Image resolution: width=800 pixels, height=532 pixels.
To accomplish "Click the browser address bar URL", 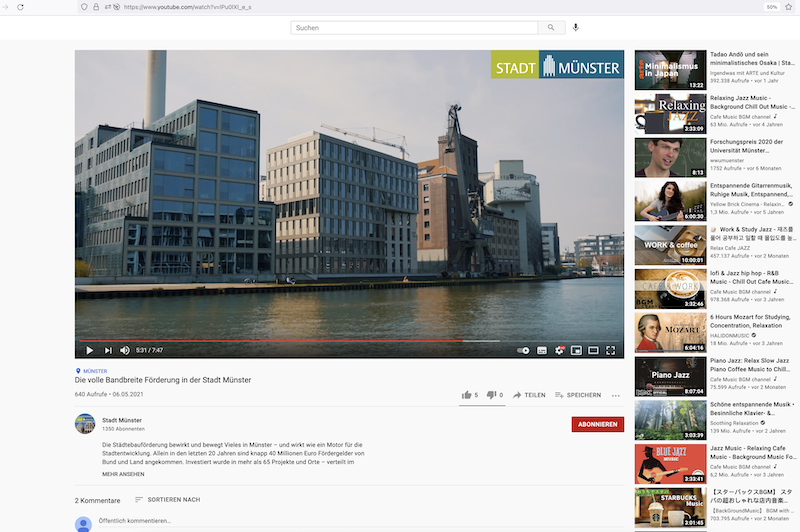I will click(x=187, y=7).
